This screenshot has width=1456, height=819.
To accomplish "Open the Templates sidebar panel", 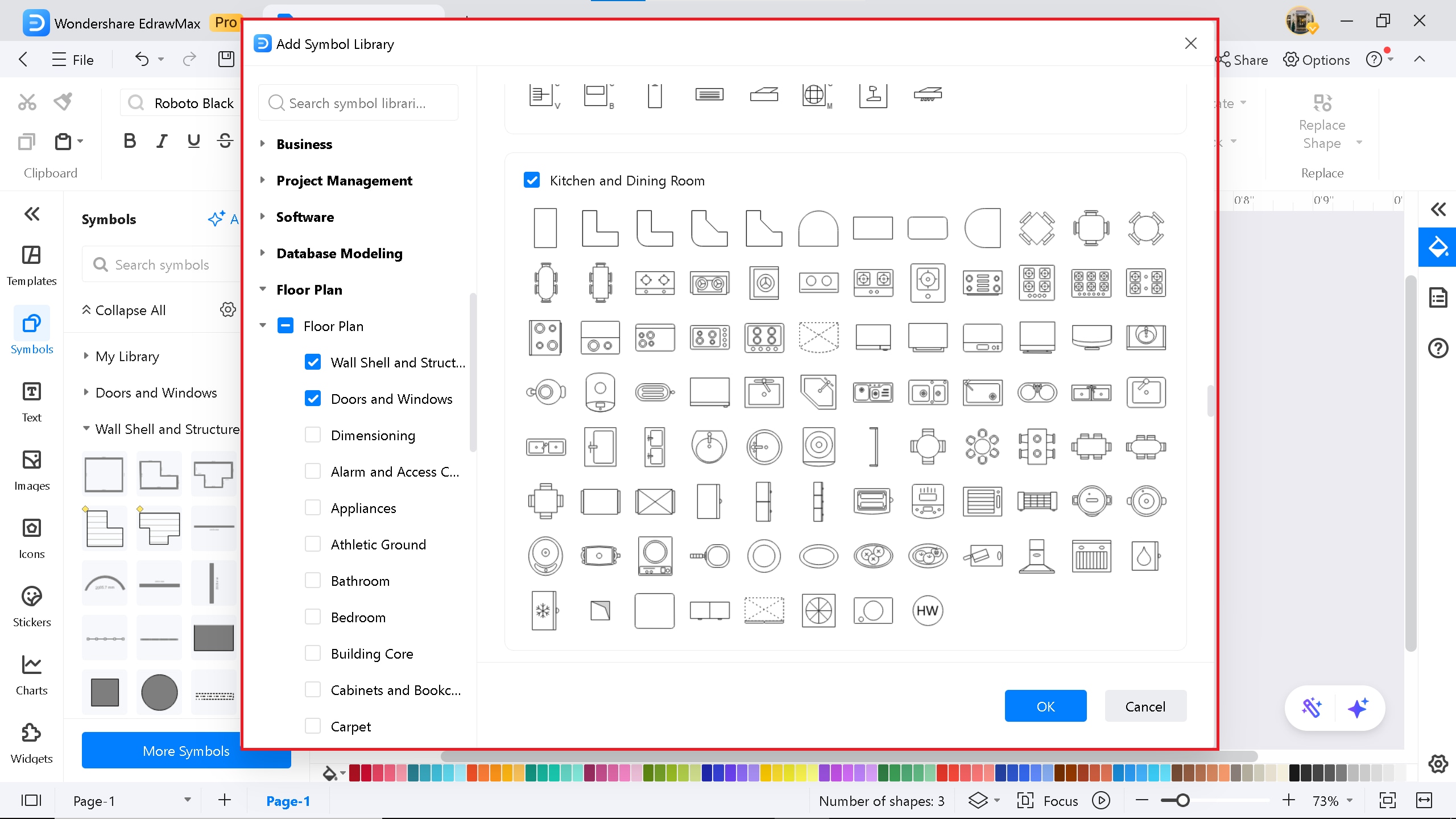I will [x=31, y=265].
